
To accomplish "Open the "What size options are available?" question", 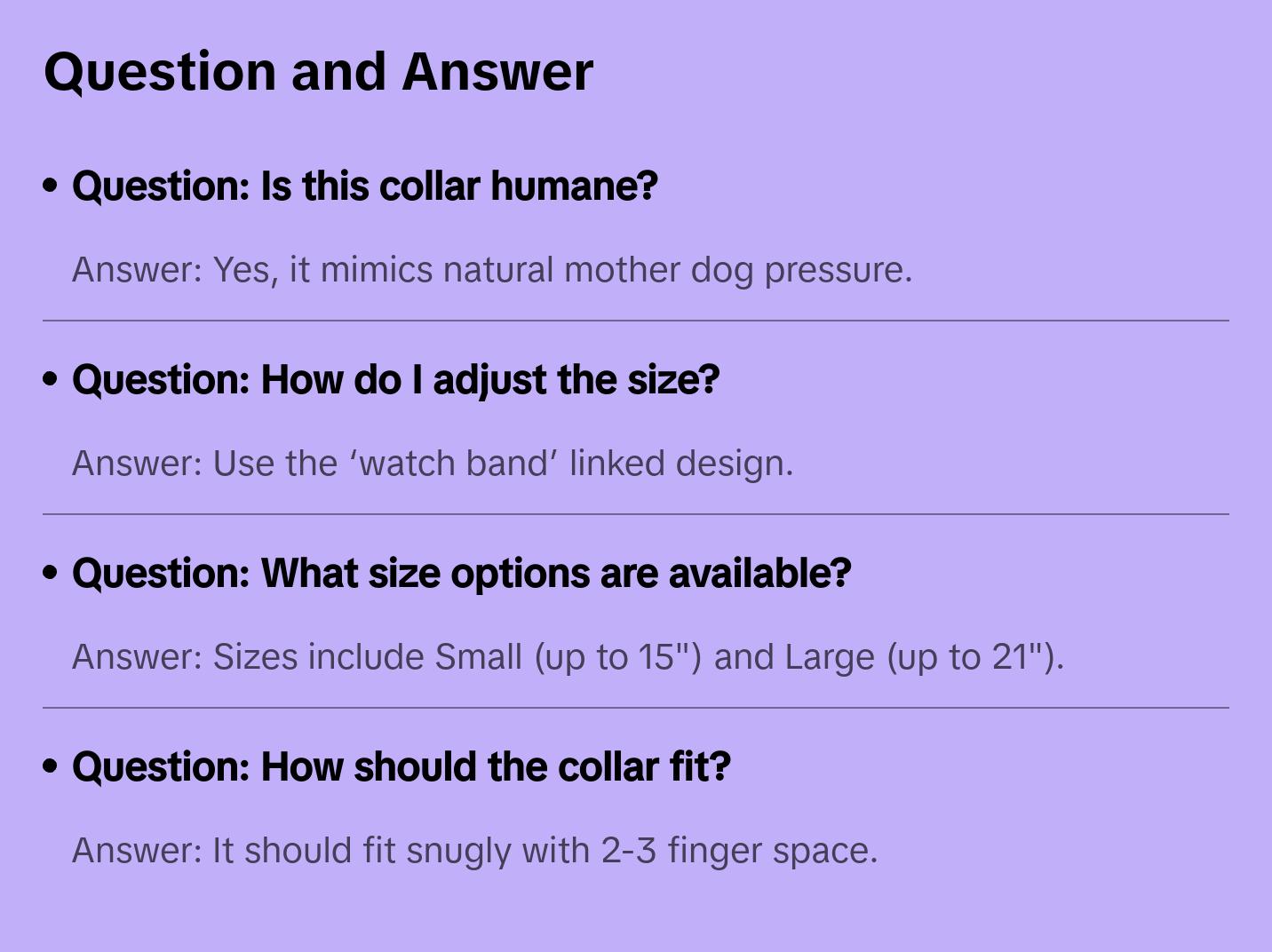I will pos(461,574).
